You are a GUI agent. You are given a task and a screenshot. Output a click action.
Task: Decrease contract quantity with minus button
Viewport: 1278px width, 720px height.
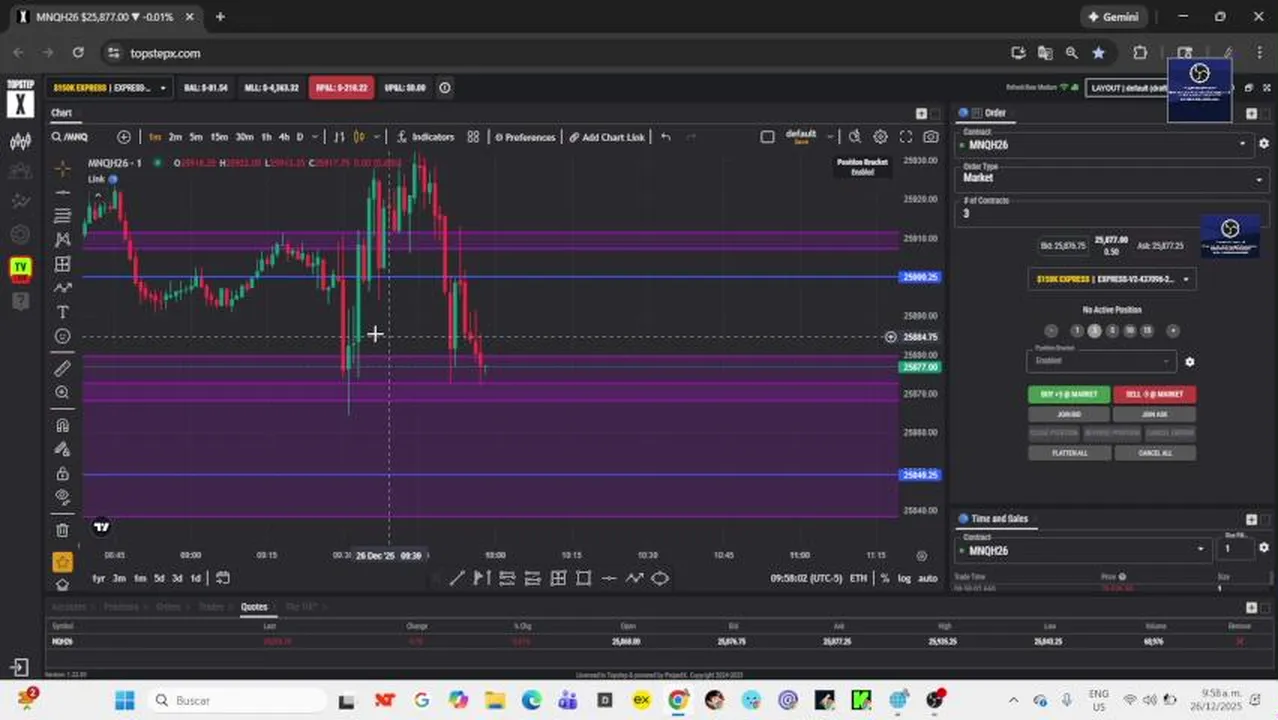(x=1051, y=331)
